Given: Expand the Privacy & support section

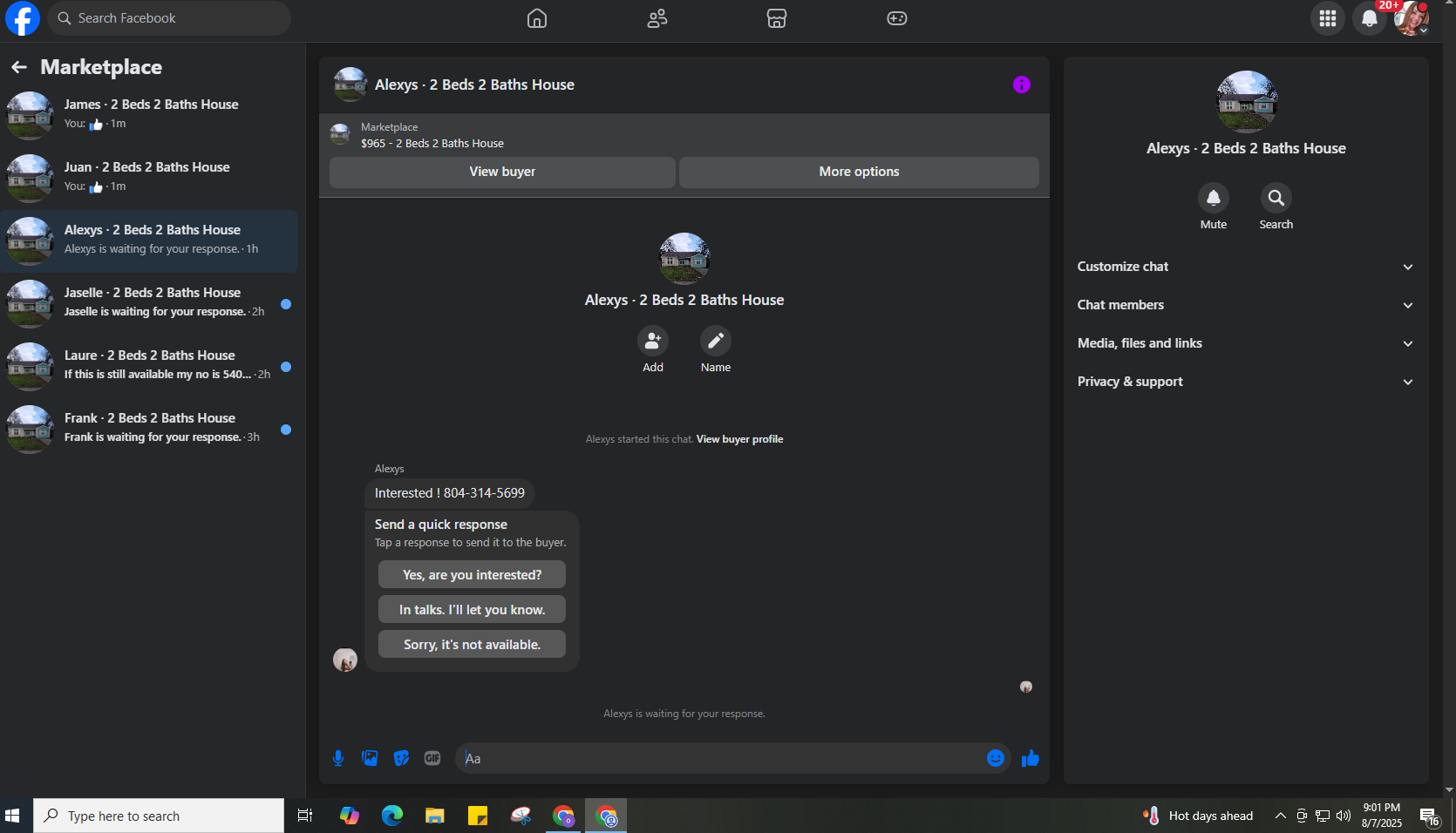Looking at the screenshot, I should pos(1246,382).
